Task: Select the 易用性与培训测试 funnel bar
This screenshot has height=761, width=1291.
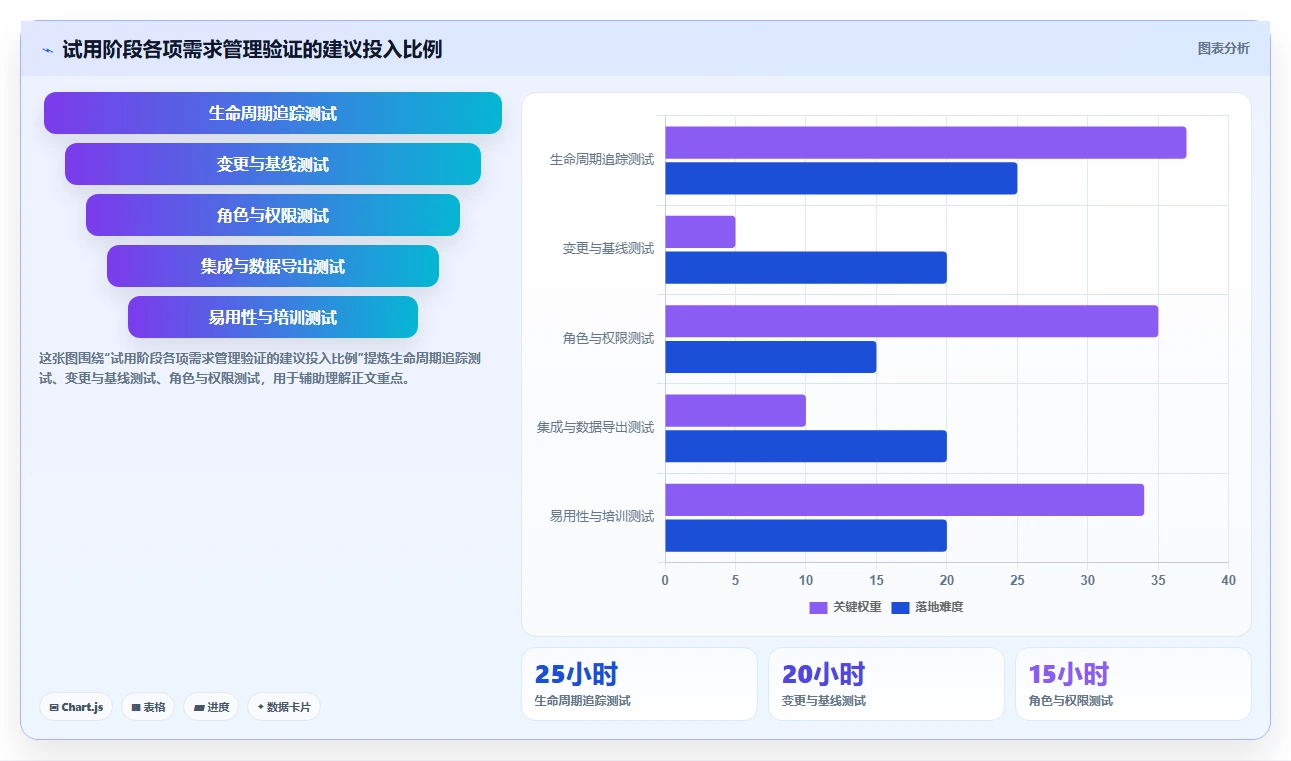Action: (273, 317)
